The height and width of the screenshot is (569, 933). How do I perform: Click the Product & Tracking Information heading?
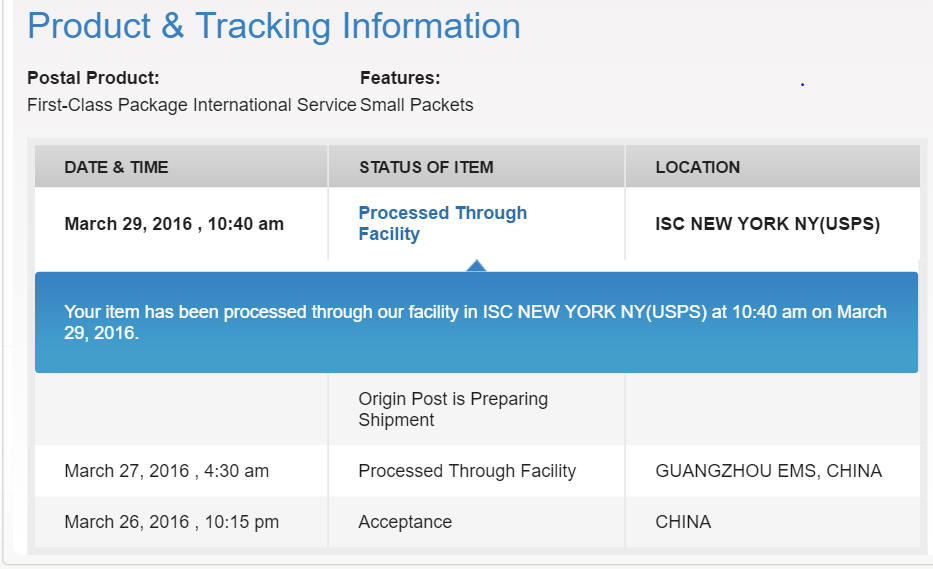point(274,26)
